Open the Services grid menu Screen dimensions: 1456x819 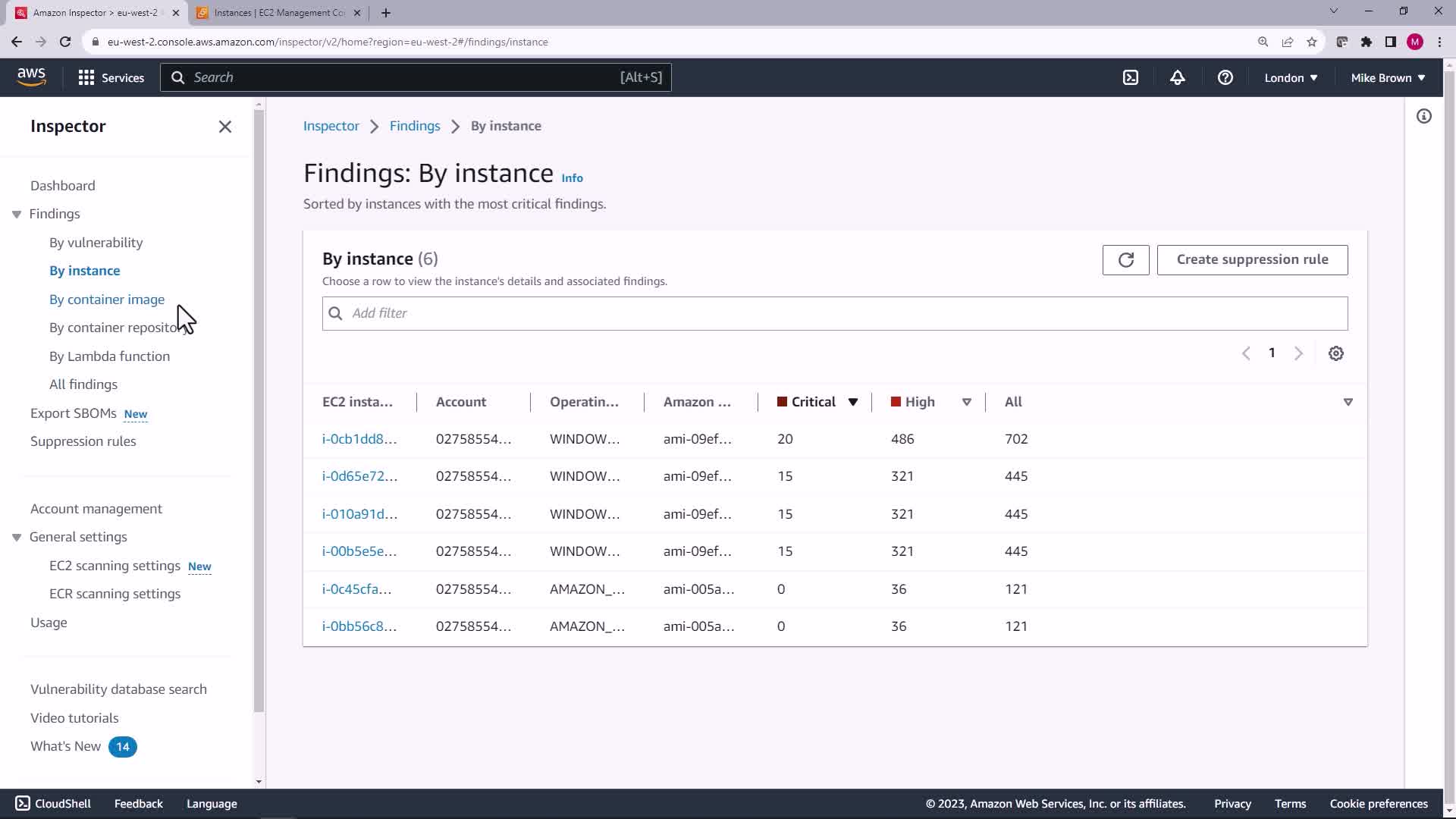point(111,77)
